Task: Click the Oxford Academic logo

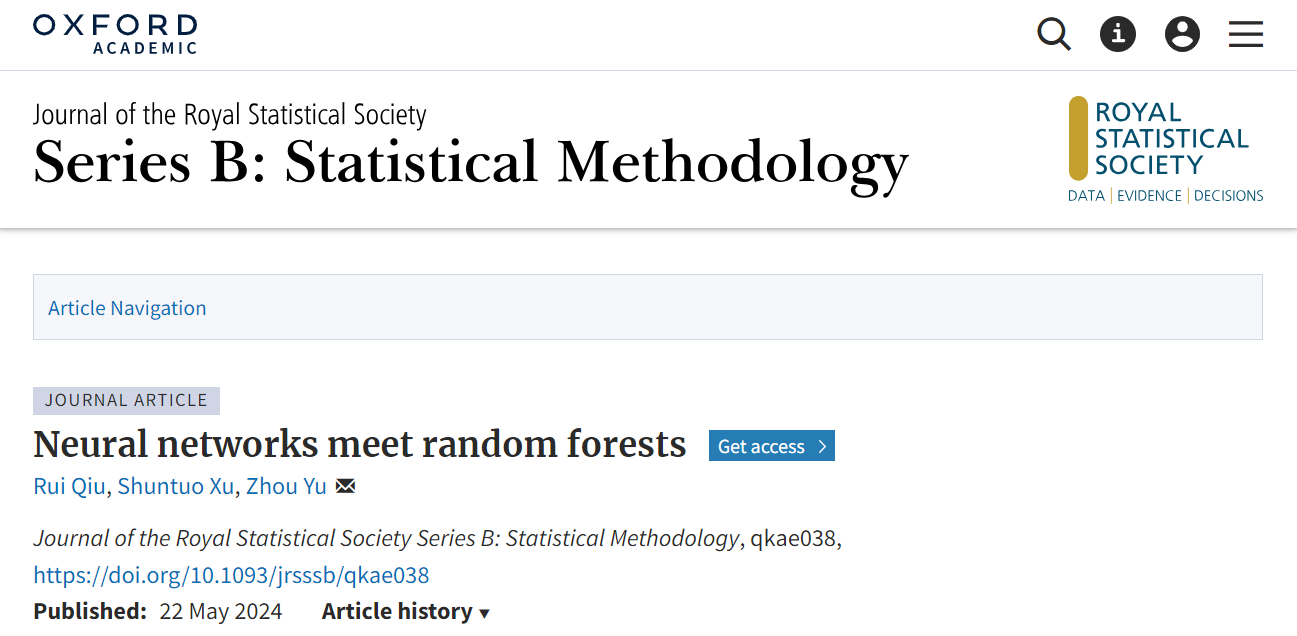Action: pyautogui.click(x=115, y=34)
